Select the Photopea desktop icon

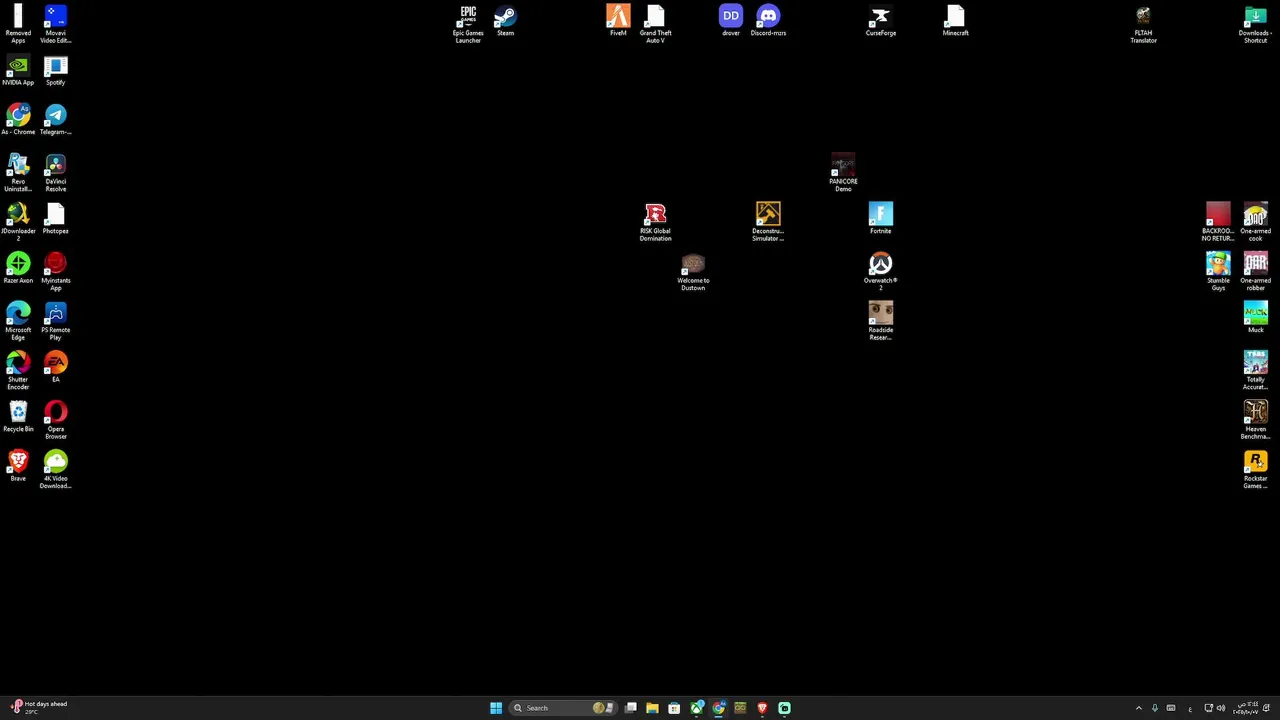click(55, 219)
